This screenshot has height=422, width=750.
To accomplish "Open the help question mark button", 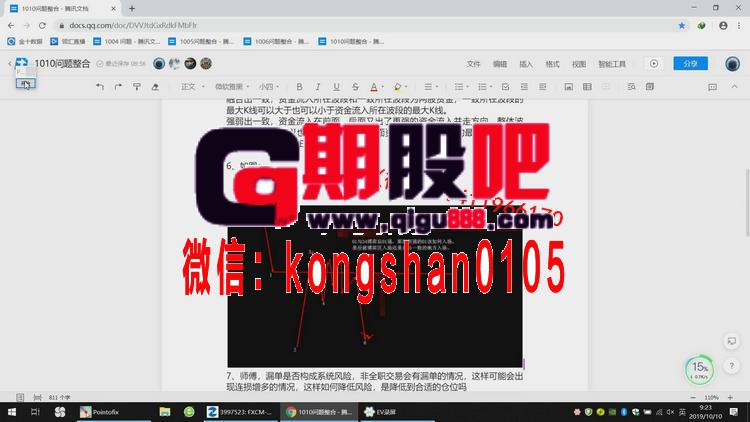I will [x=731, y=366].
